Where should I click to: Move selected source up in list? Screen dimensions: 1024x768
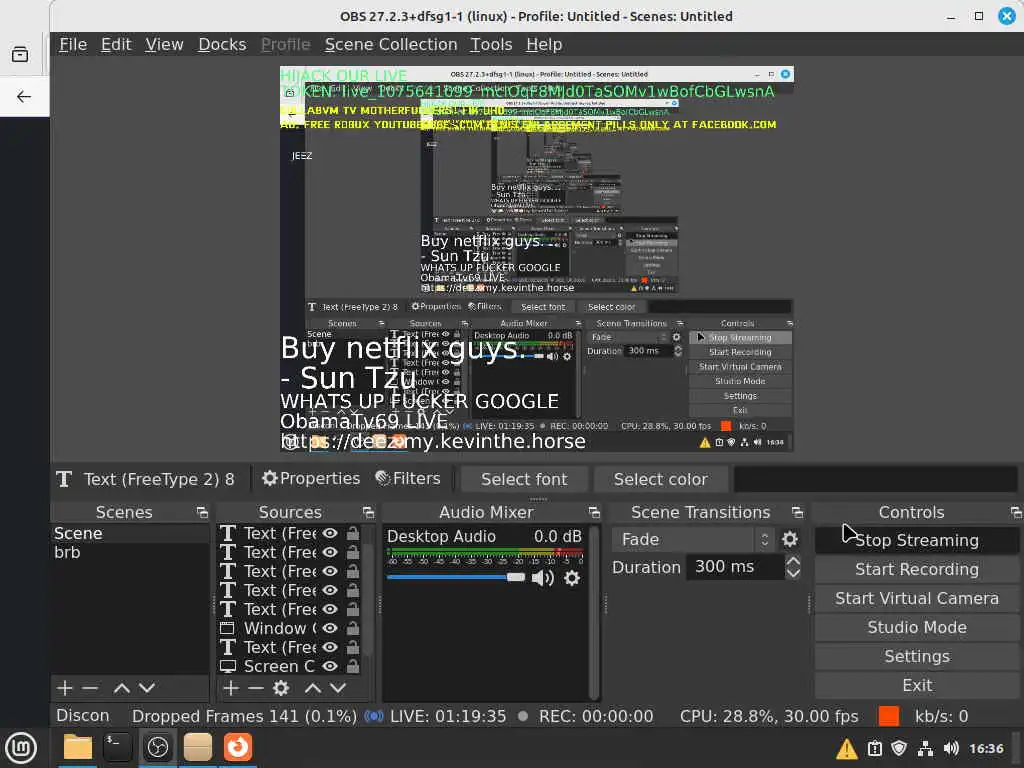(x=313, y=688)
